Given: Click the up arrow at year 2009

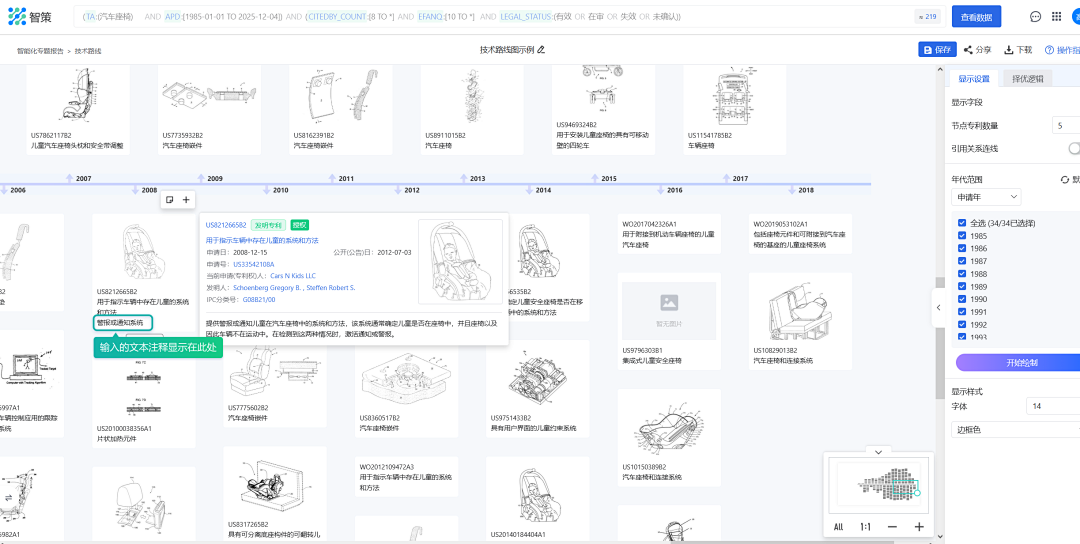Looking at the screenshot, I should coord(201,178).
